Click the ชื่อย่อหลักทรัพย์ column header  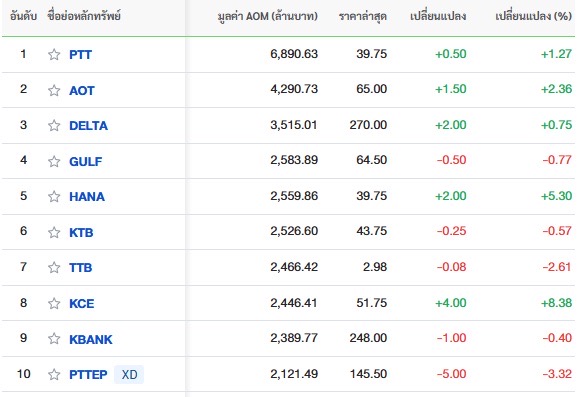[84, 16]
